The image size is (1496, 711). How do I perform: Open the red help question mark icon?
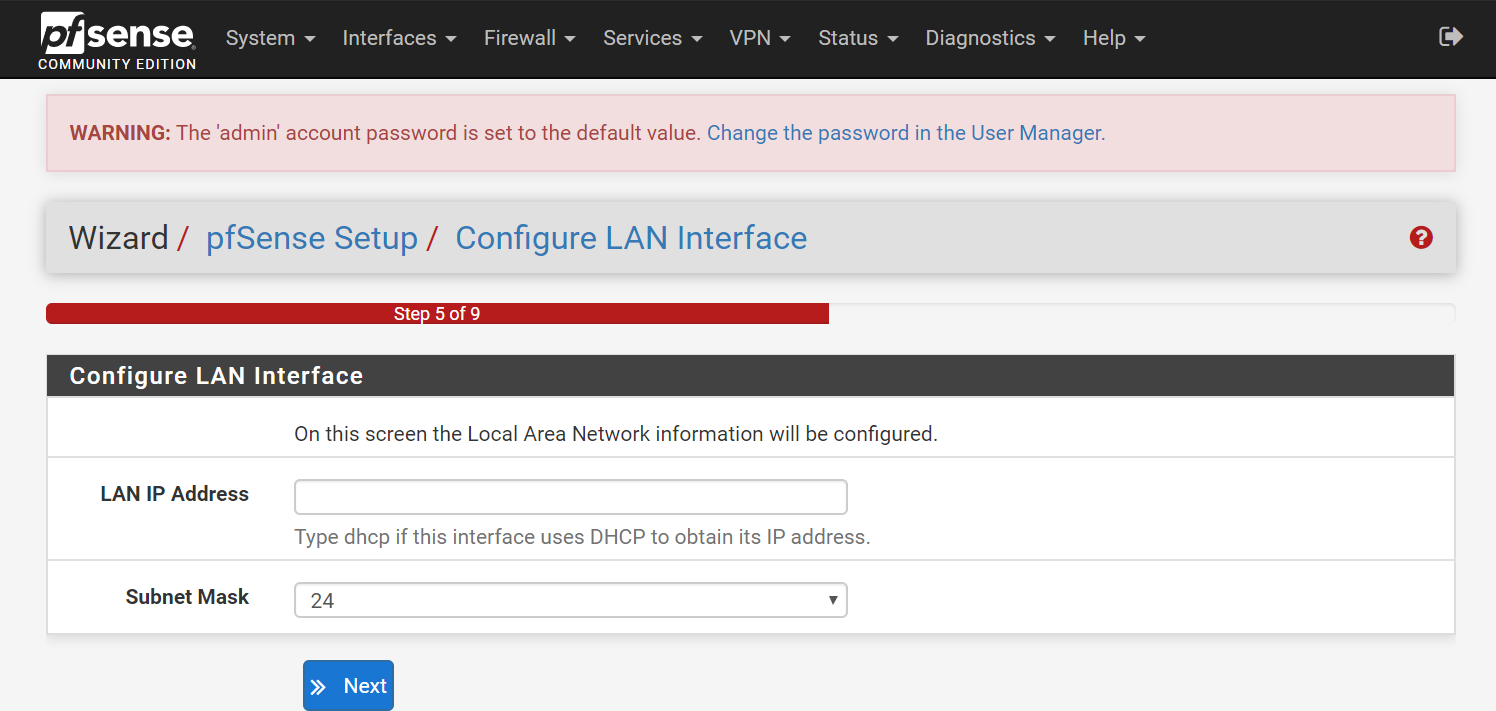pos(1421,238)
